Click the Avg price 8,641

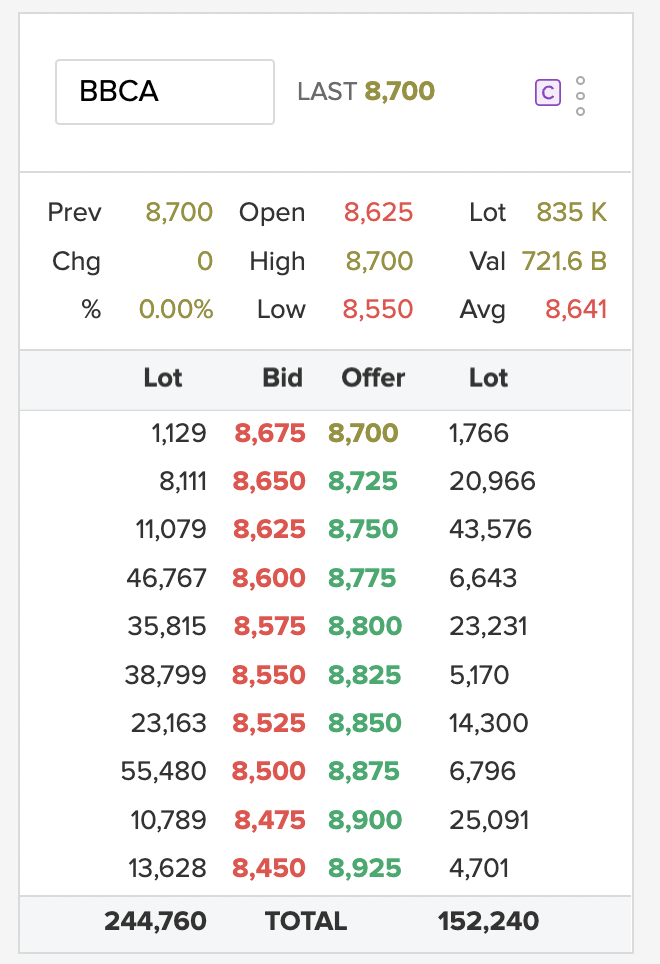pyautogui.click(x=576, y=309)
